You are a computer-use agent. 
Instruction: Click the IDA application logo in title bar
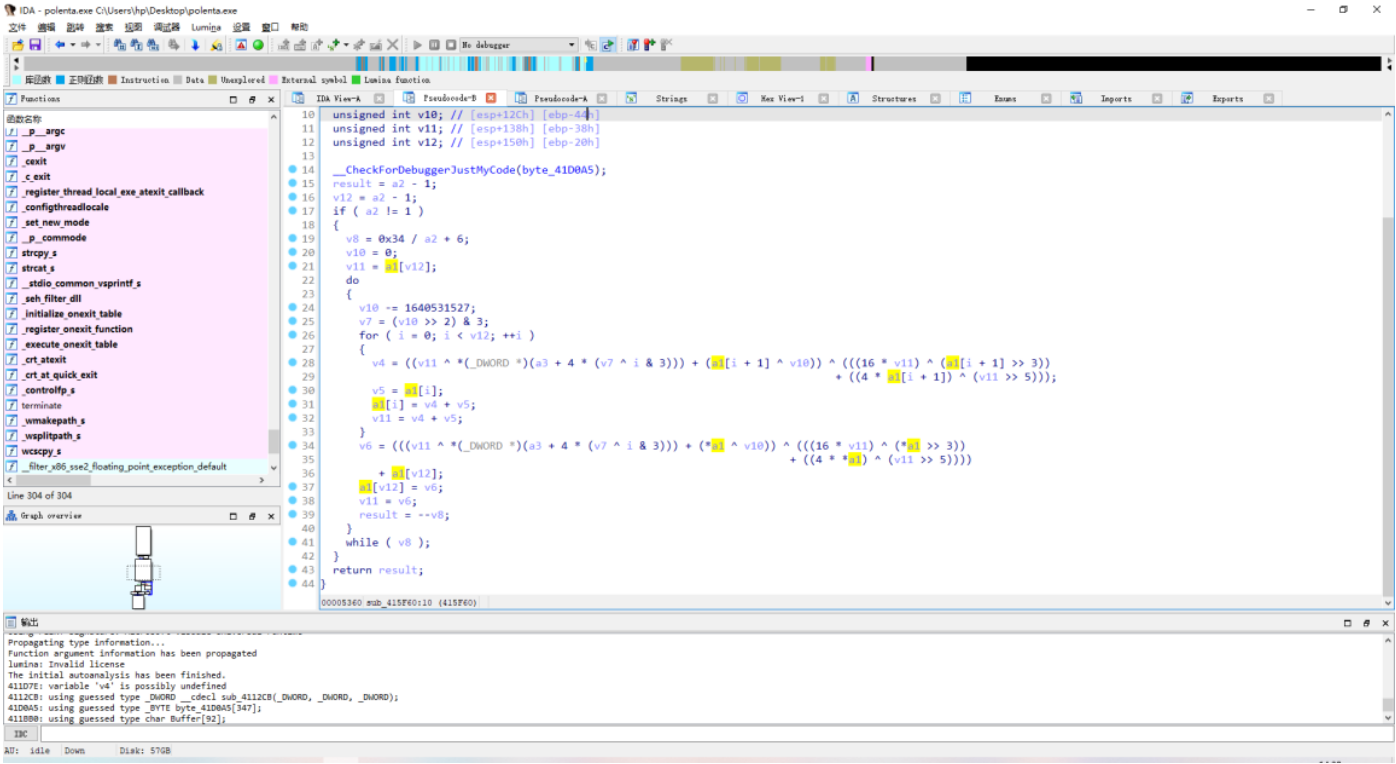[10, 9]
